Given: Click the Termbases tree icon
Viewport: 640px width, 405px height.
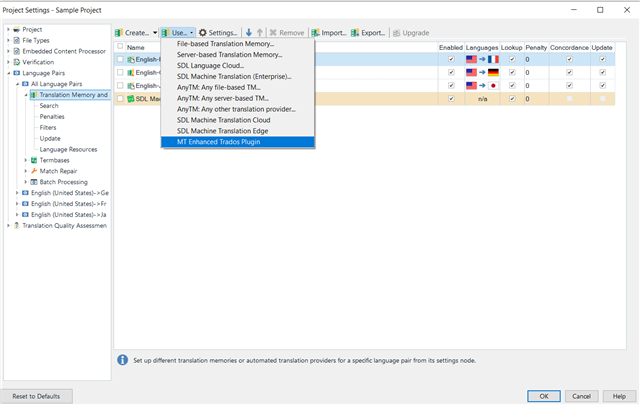Looking at the screenshot, I should (x=34, y=160).
